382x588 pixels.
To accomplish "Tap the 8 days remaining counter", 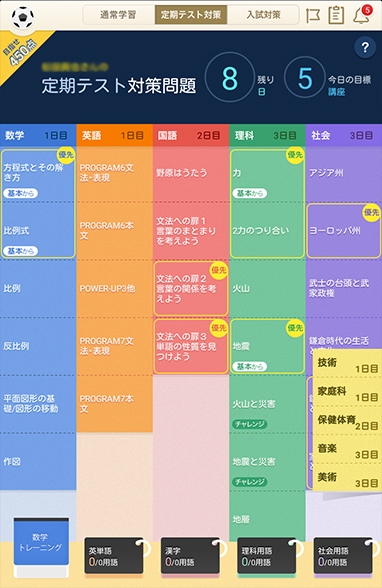I will pos(230,78).
